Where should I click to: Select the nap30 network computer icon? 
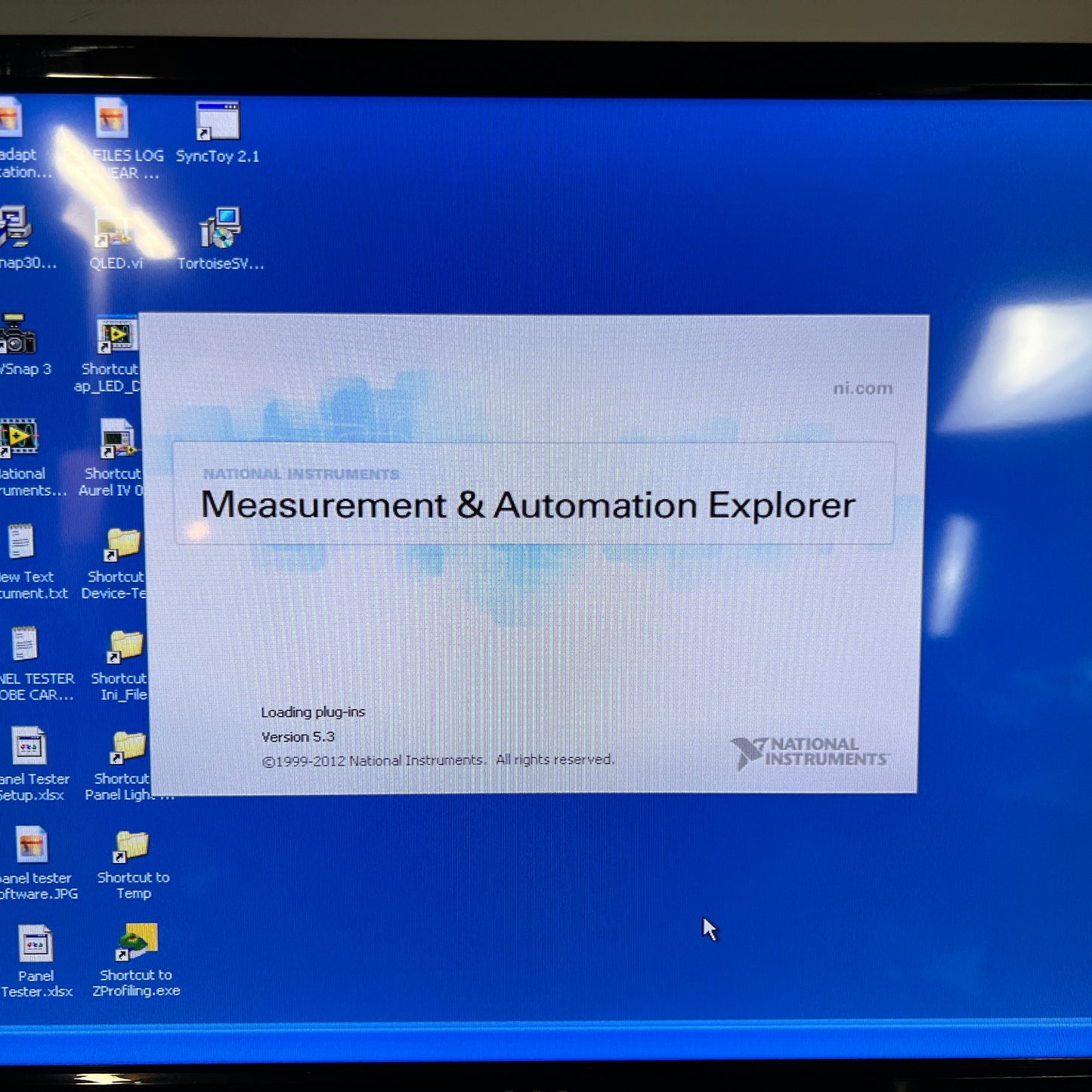14,227
